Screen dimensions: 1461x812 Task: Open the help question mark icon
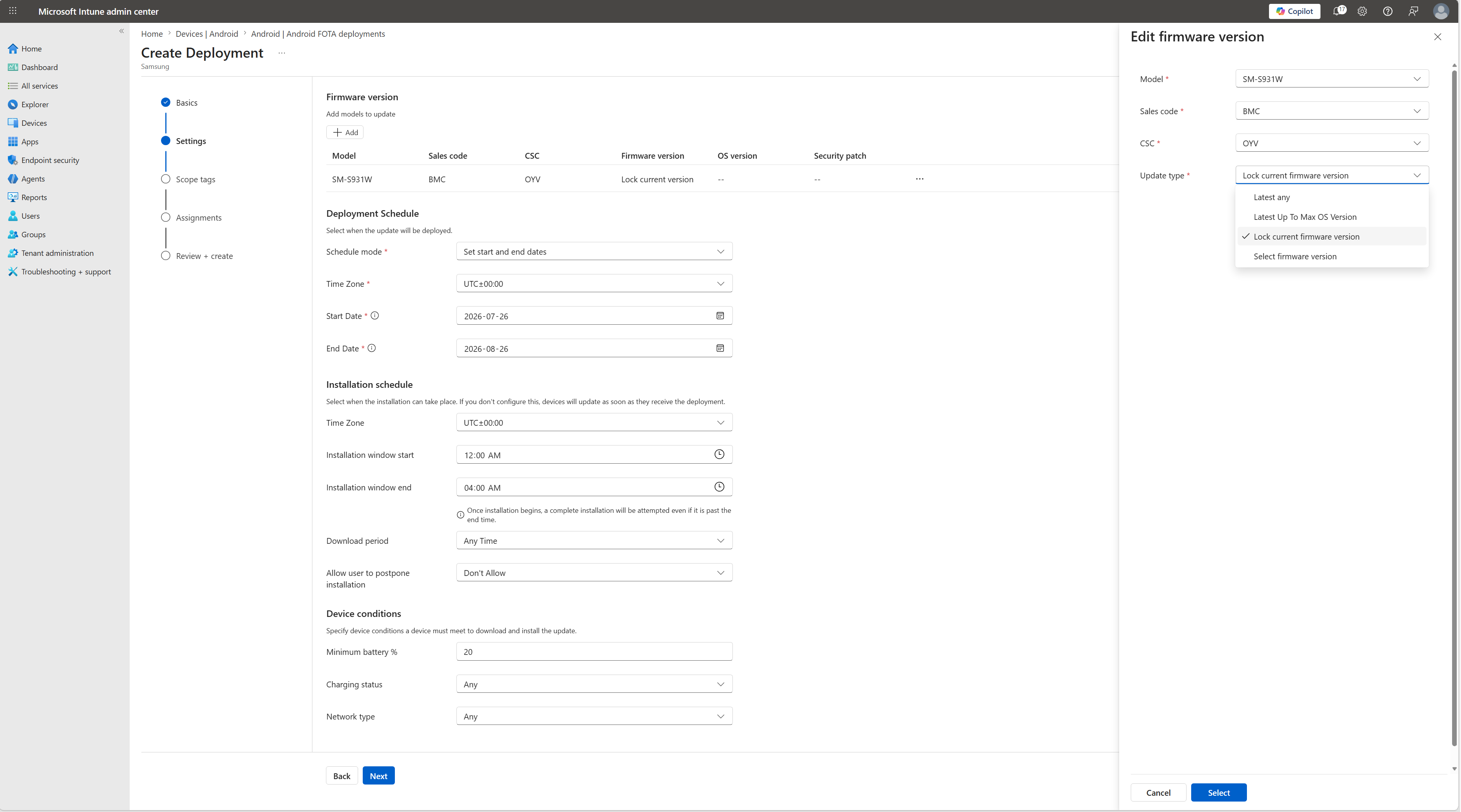(1388, 11)
